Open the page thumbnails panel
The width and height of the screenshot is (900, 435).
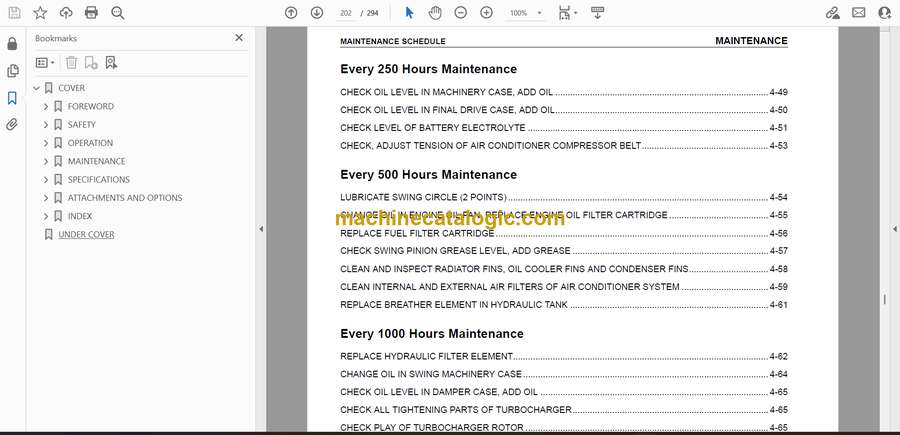(x=12, y=71)
